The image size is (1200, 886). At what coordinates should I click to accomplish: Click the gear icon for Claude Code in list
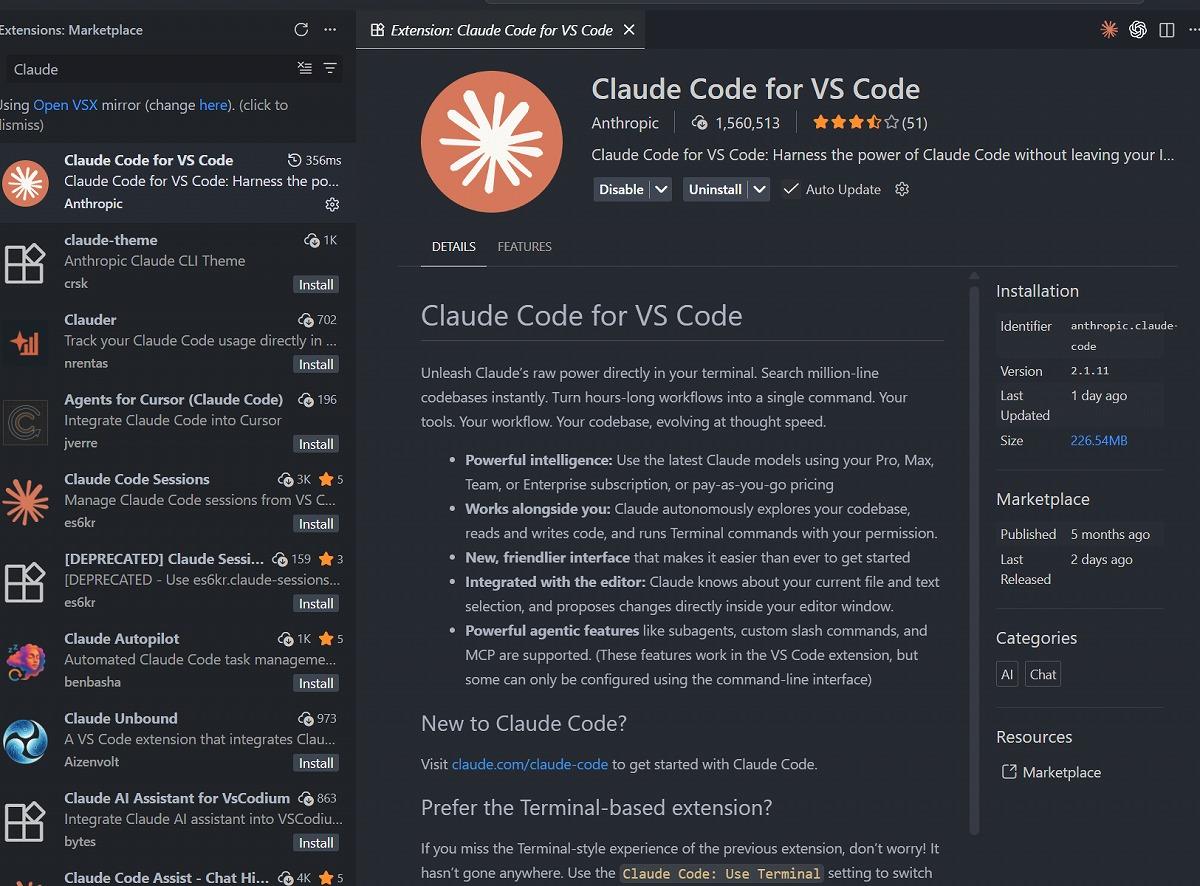pyautogui.click(x=332, y=204)
